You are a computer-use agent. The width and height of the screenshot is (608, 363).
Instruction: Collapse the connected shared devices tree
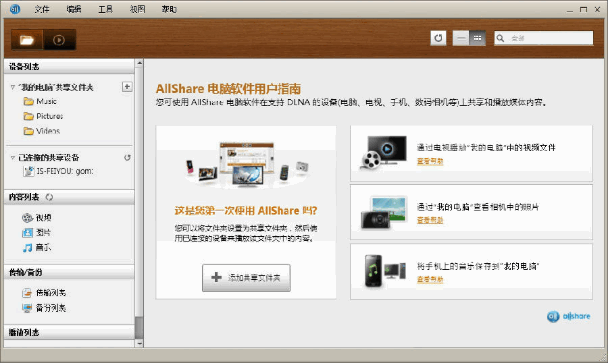[13, 157]
